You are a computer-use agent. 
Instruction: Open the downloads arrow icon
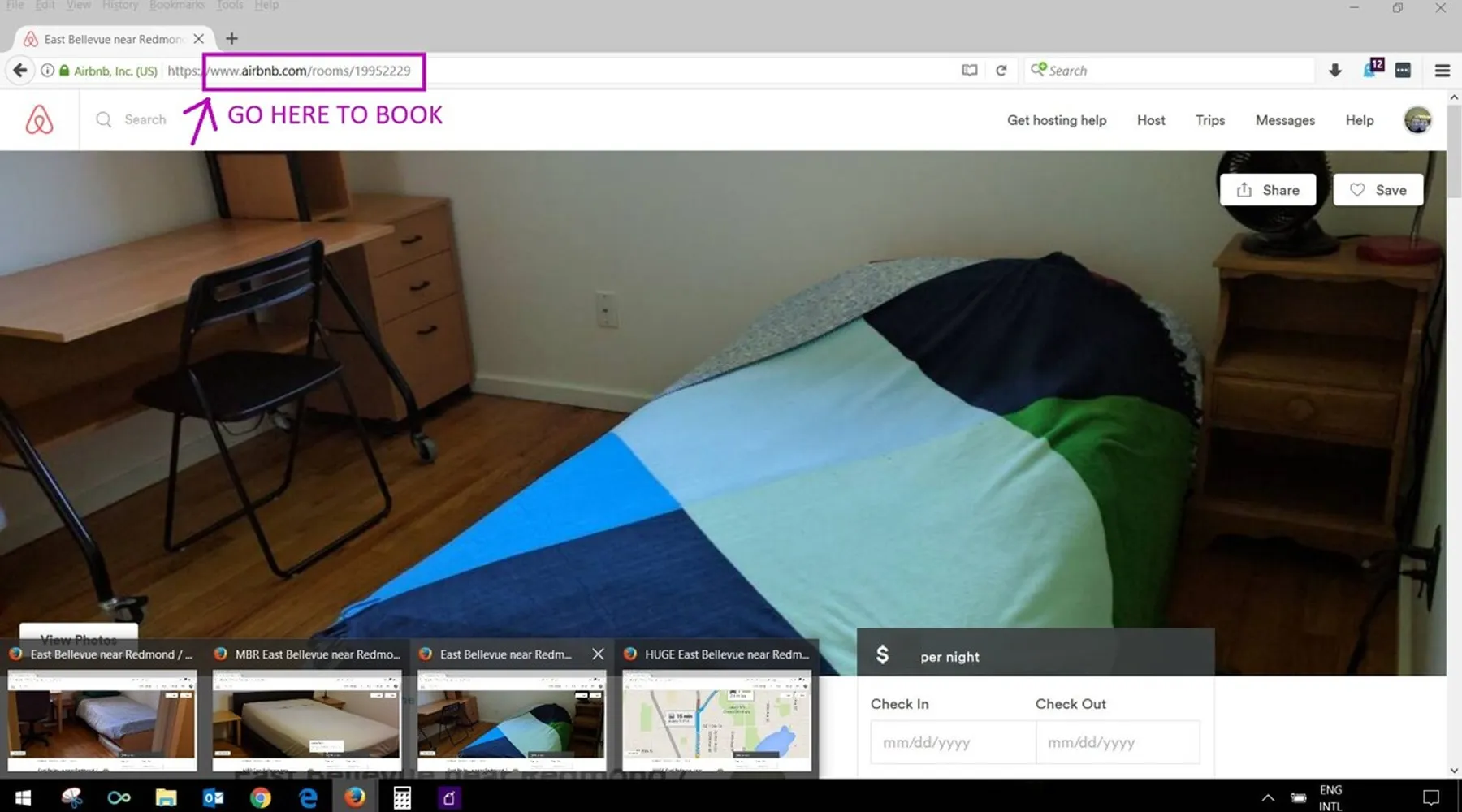click(x=1334, y=71)
